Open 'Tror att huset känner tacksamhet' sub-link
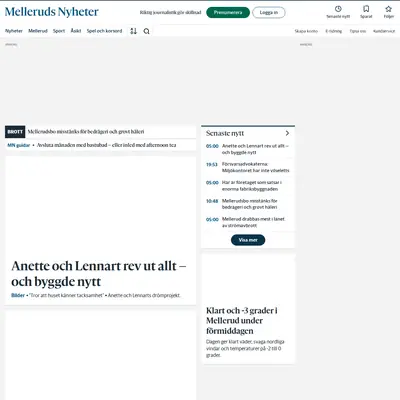The height and width of the screenshot is (400, 400). [66, 295]
